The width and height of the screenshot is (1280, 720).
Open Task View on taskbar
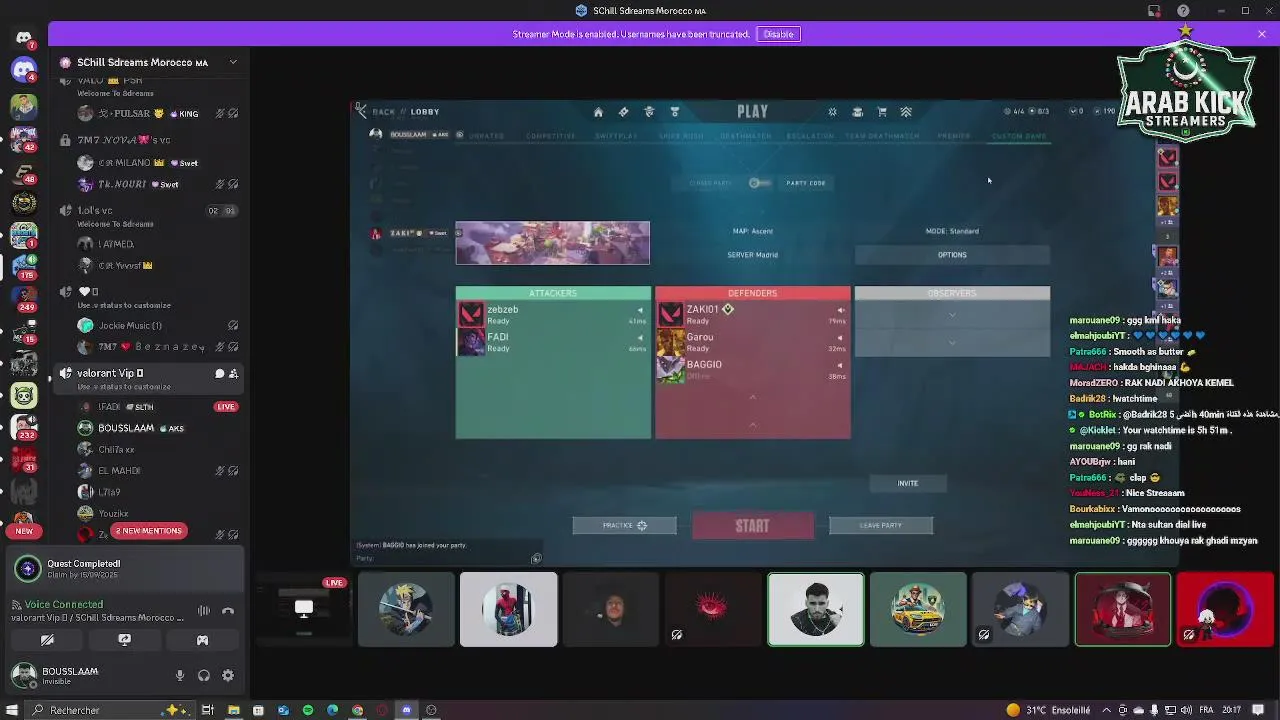click(x=208, y=710)
